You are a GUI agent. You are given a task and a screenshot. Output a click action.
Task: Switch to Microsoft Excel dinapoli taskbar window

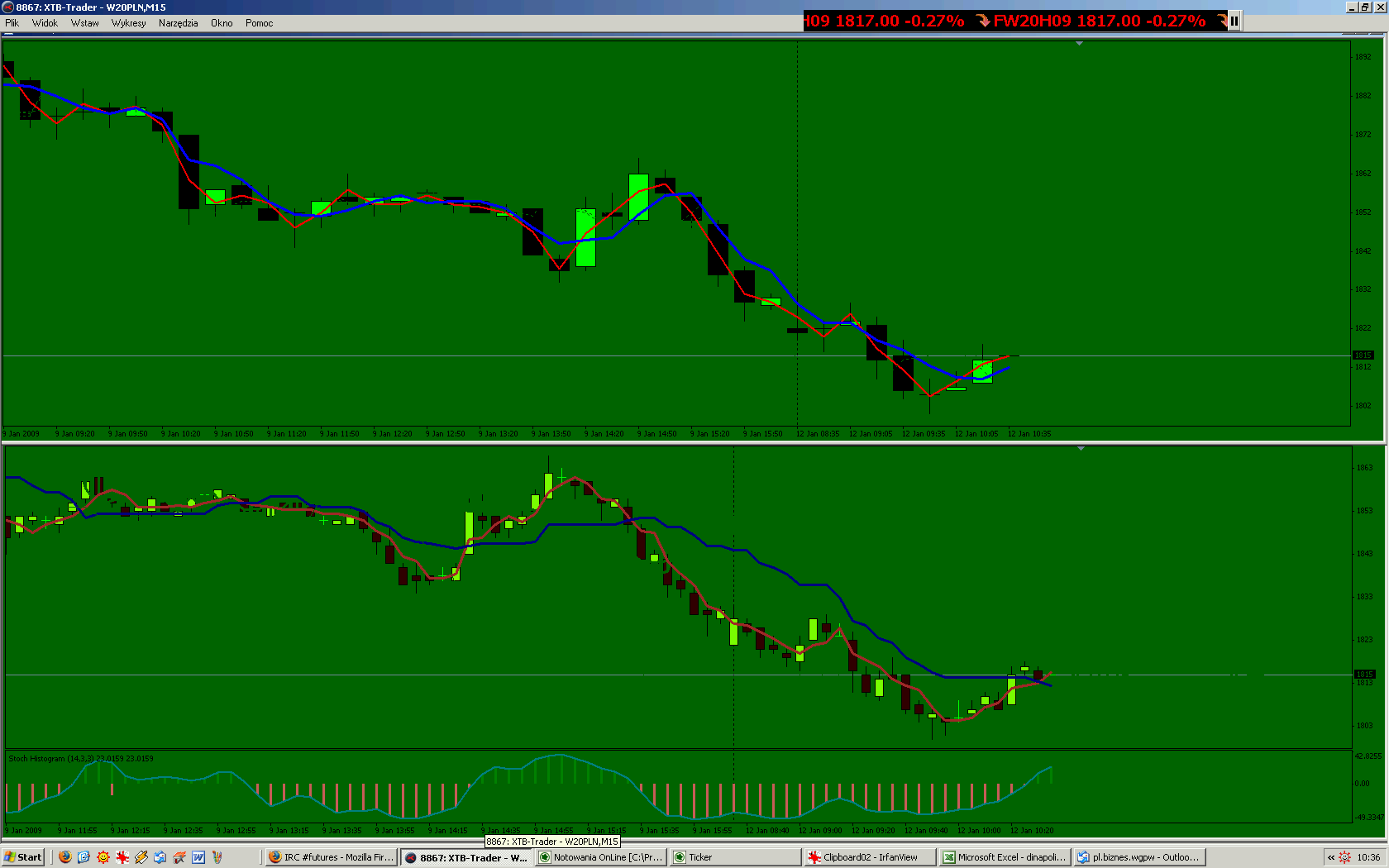1005,857
